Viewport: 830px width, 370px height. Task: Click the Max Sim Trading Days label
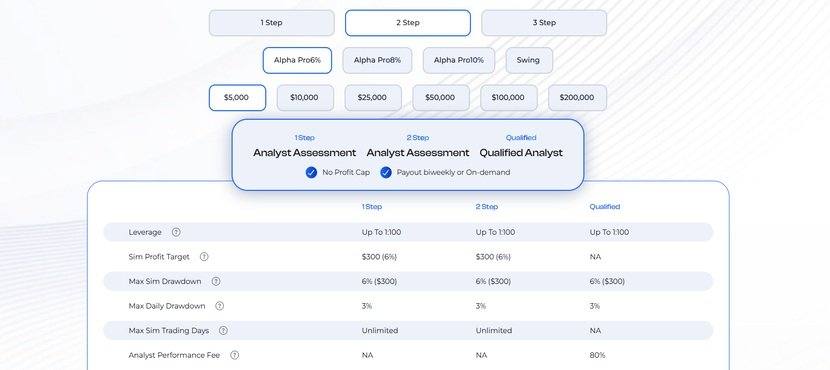tap(169, 330)
